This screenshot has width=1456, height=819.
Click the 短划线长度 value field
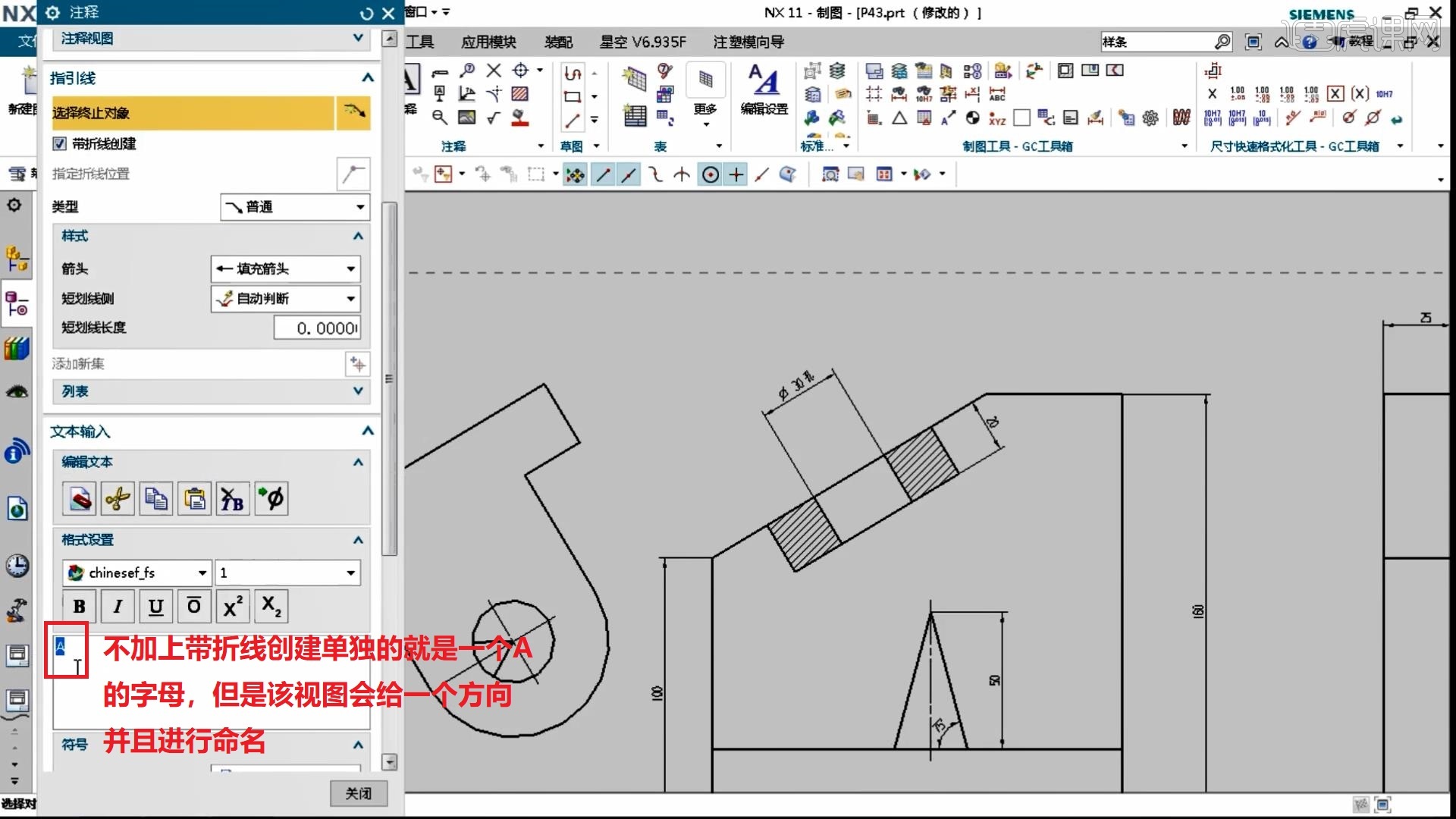(317, 328)
